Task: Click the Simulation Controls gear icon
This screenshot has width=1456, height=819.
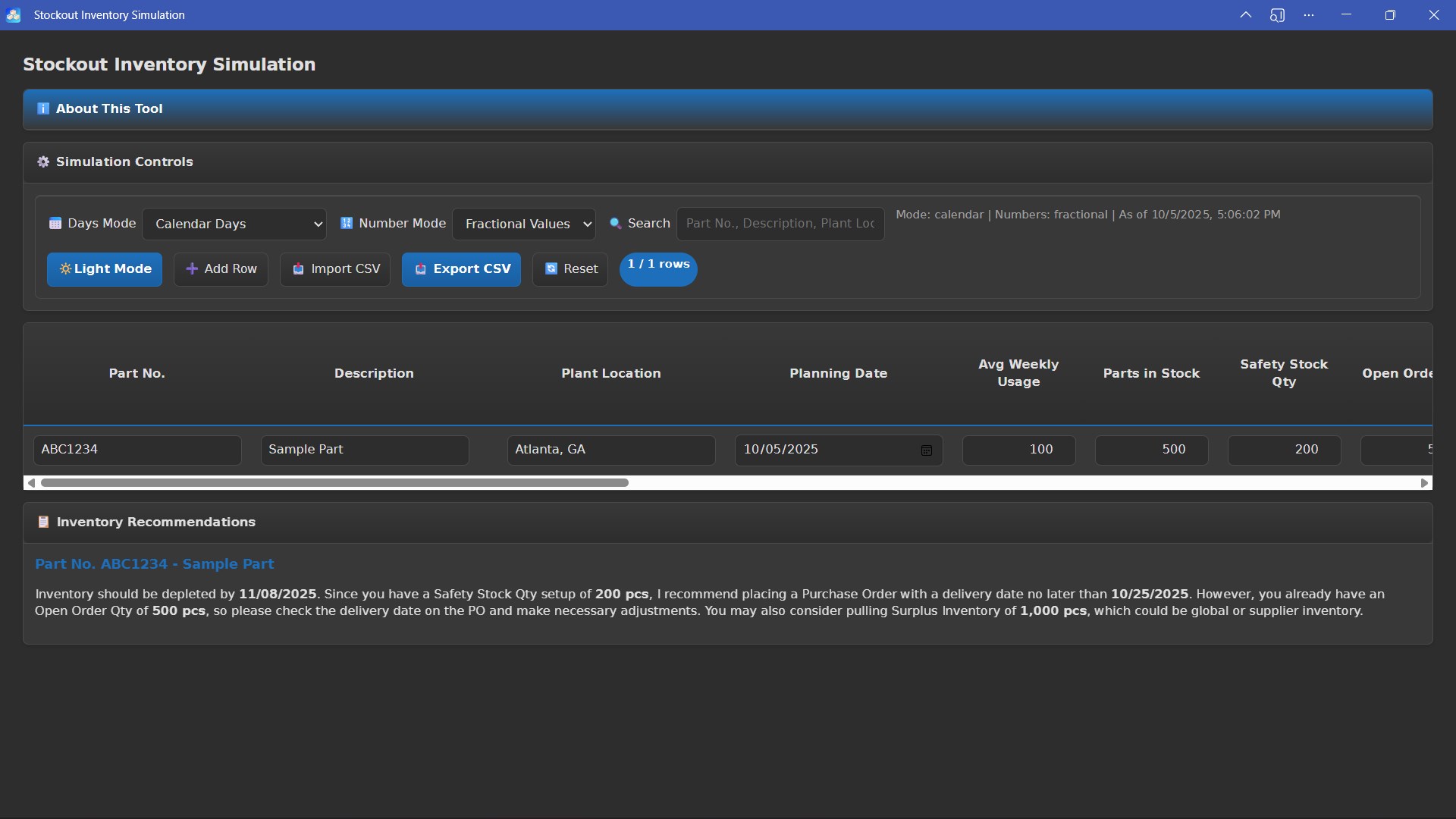Action: (x=43, y=162)
